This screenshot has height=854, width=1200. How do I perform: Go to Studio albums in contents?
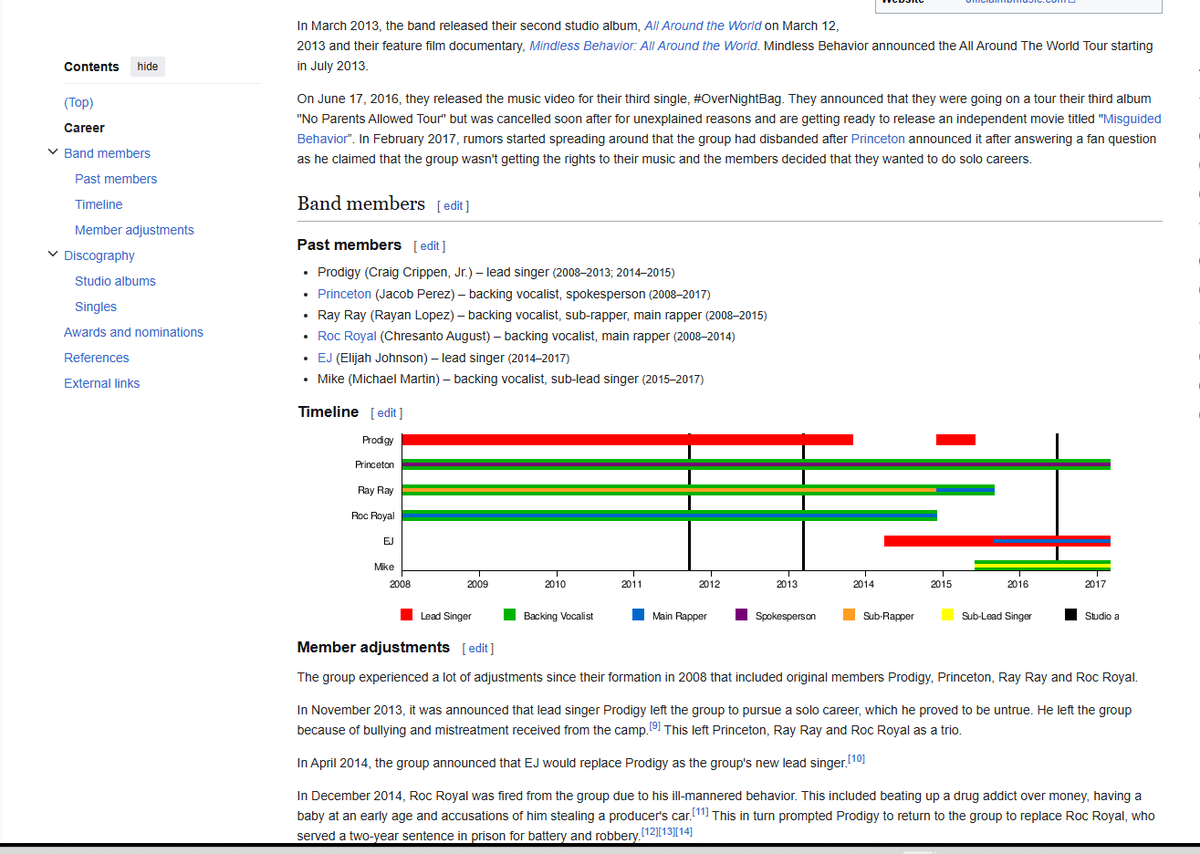click(x=115, y=281)
